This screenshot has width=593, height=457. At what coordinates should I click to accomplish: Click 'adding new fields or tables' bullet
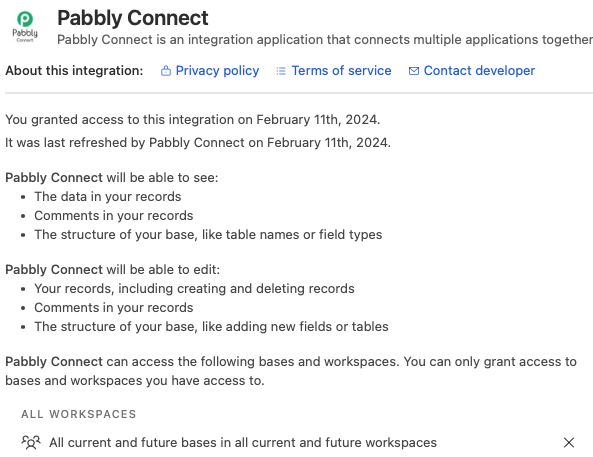(x=211, y=326)
